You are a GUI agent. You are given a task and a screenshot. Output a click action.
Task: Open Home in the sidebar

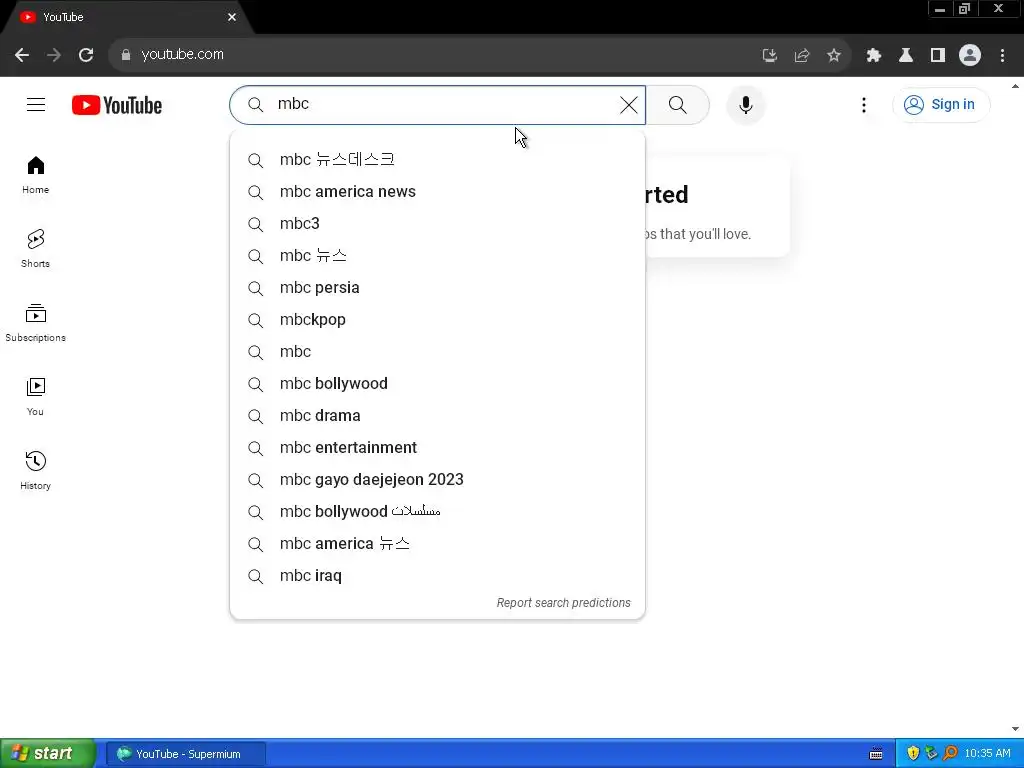[35, 175]
